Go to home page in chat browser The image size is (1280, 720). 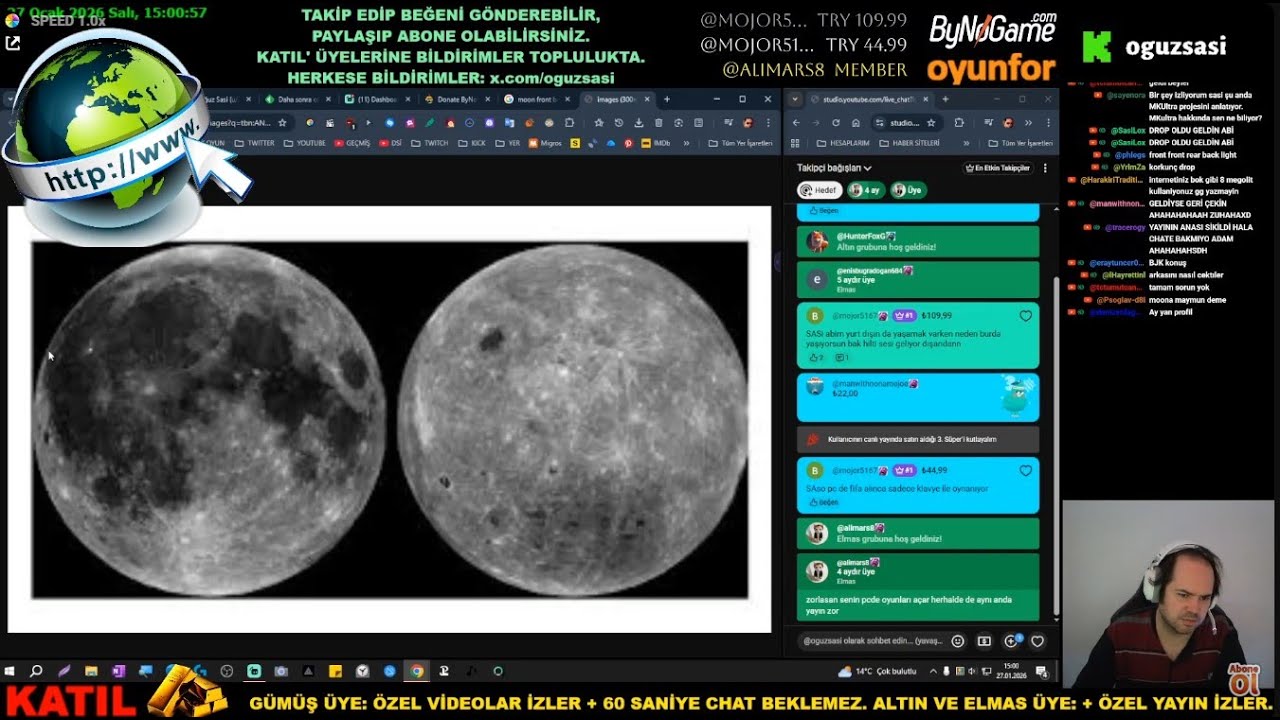point(856,123)
